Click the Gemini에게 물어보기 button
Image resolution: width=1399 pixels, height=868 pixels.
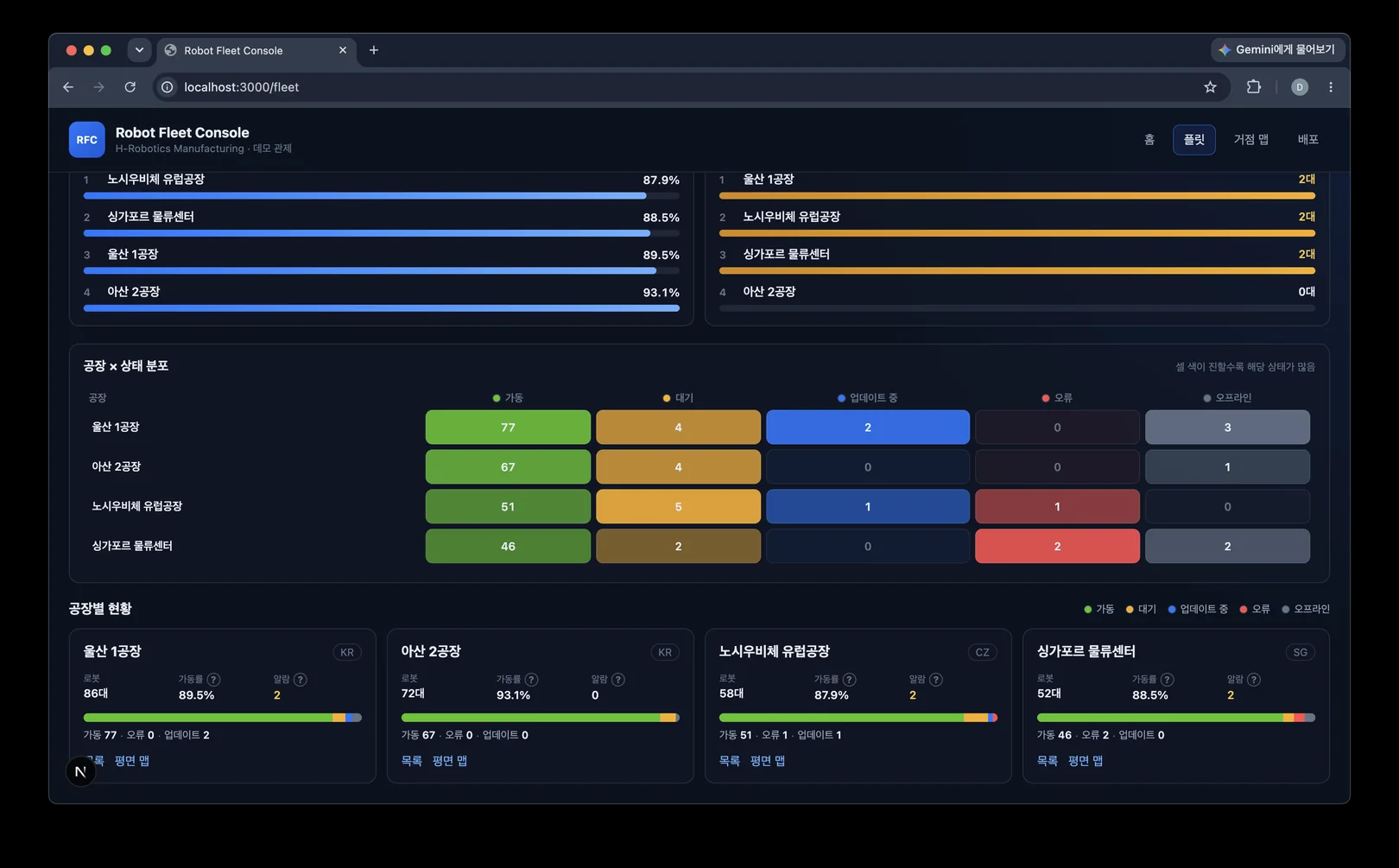point(1277,50)
